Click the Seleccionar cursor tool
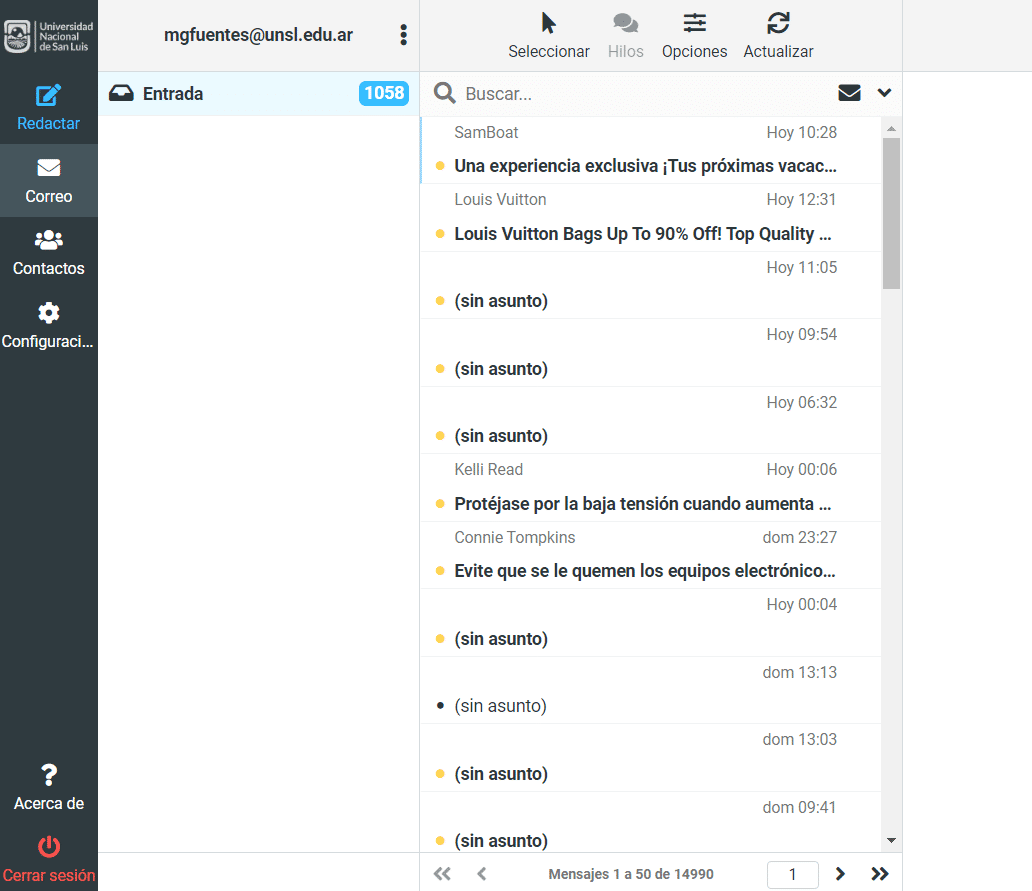The image size is (1032, 891). pos(548,36)
